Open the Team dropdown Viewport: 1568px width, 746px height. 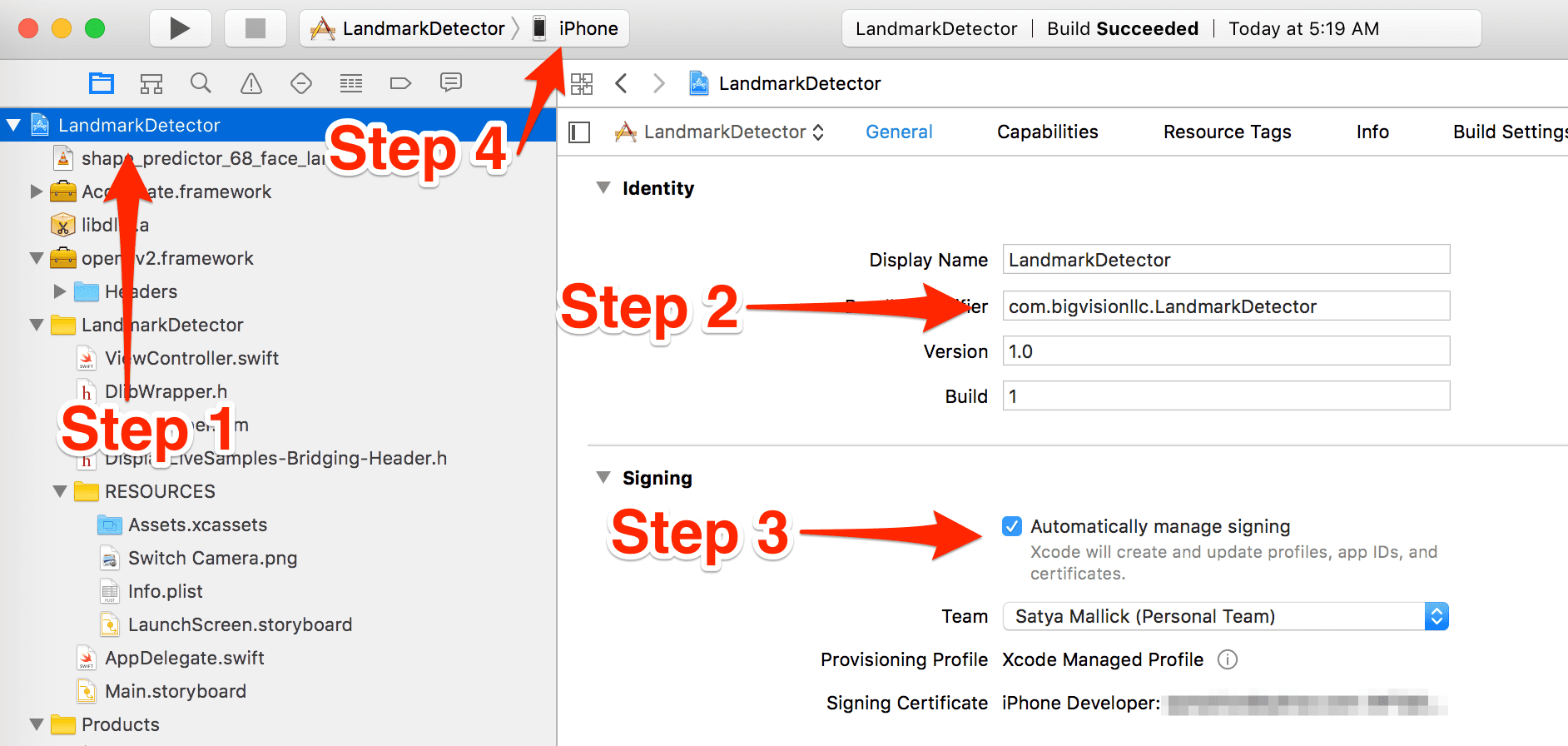1226,616
